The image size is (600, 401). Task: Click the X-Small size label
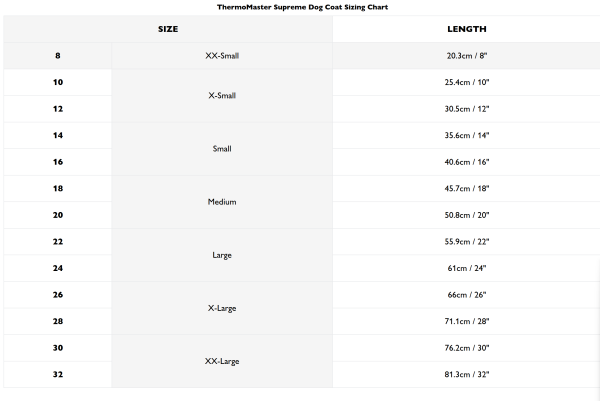pos(222,95)
